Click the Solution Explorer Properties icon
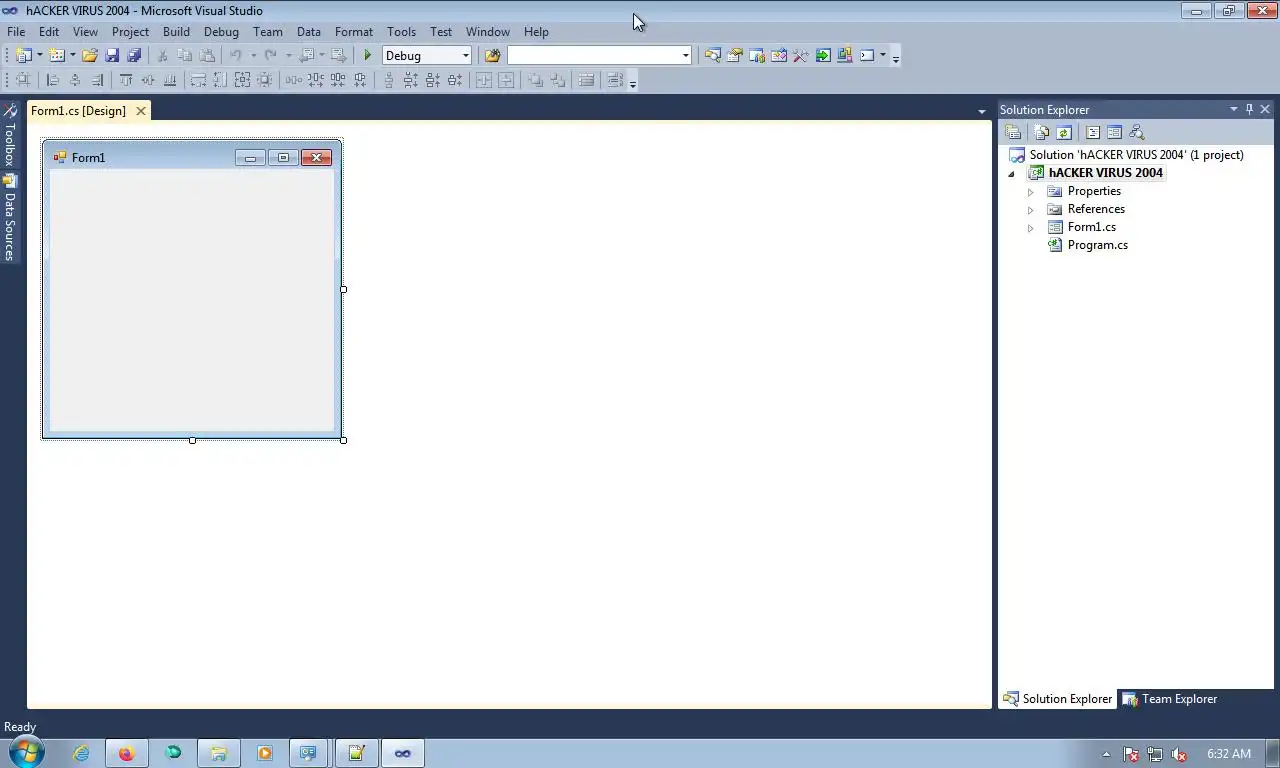The width and height of the screenshot is (1280, 768). [1013, 132]
